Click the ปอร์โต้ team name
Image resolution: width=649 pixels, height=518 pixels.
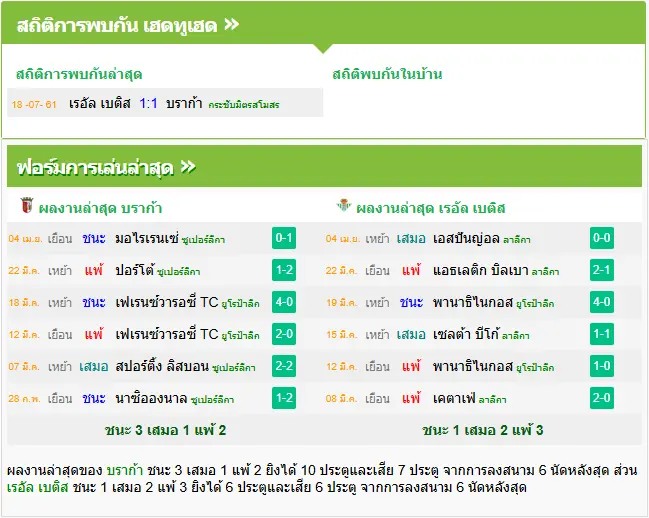[135, 270]
